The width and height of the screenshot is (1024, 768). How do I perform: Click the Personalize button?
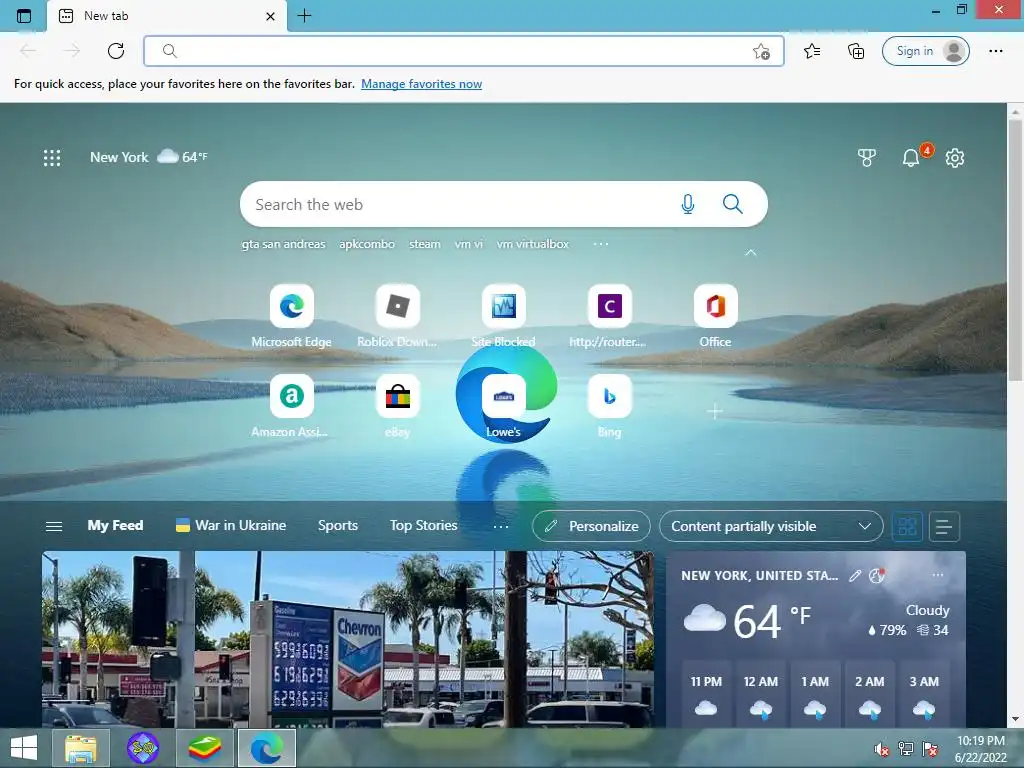(591, 526)
